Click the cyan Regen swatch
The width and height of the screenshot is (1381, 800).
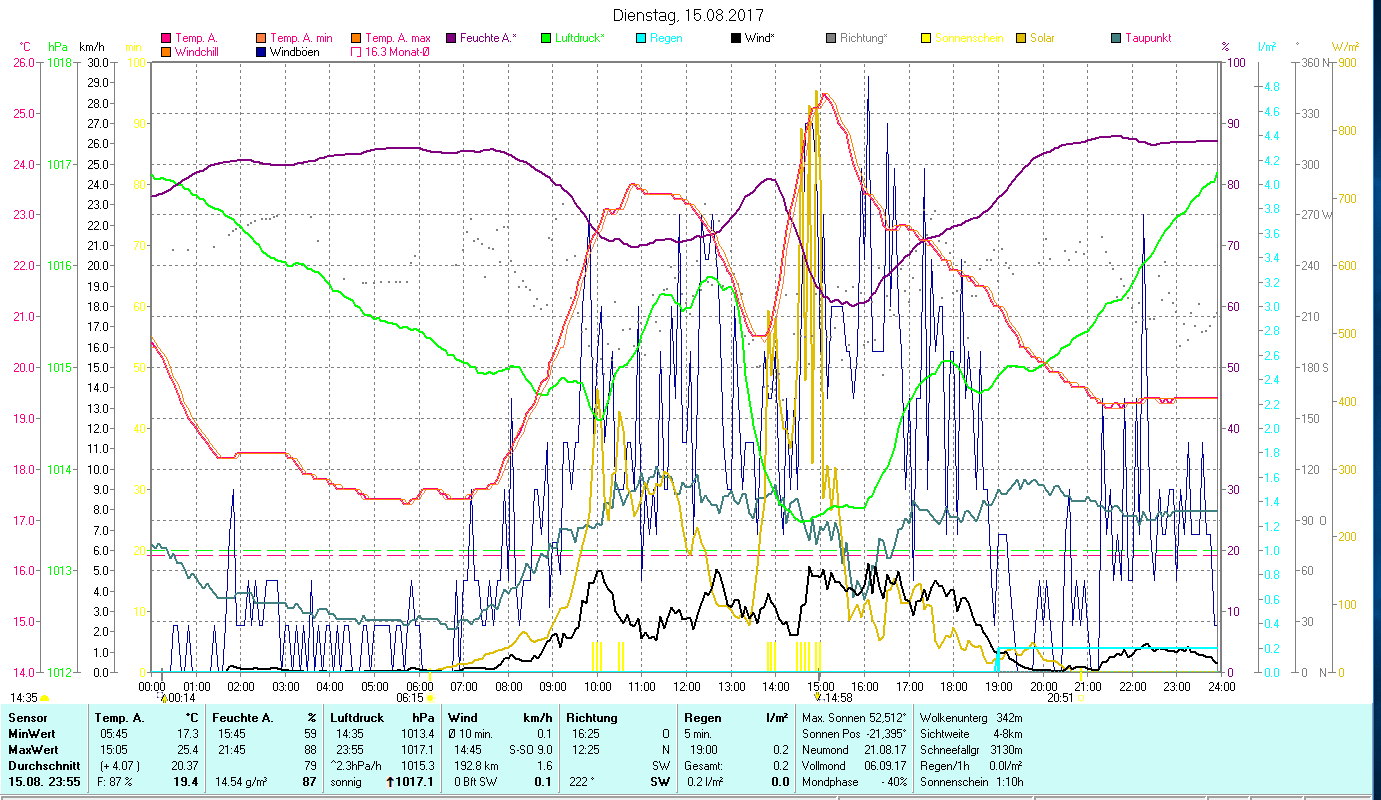[641, 38]
